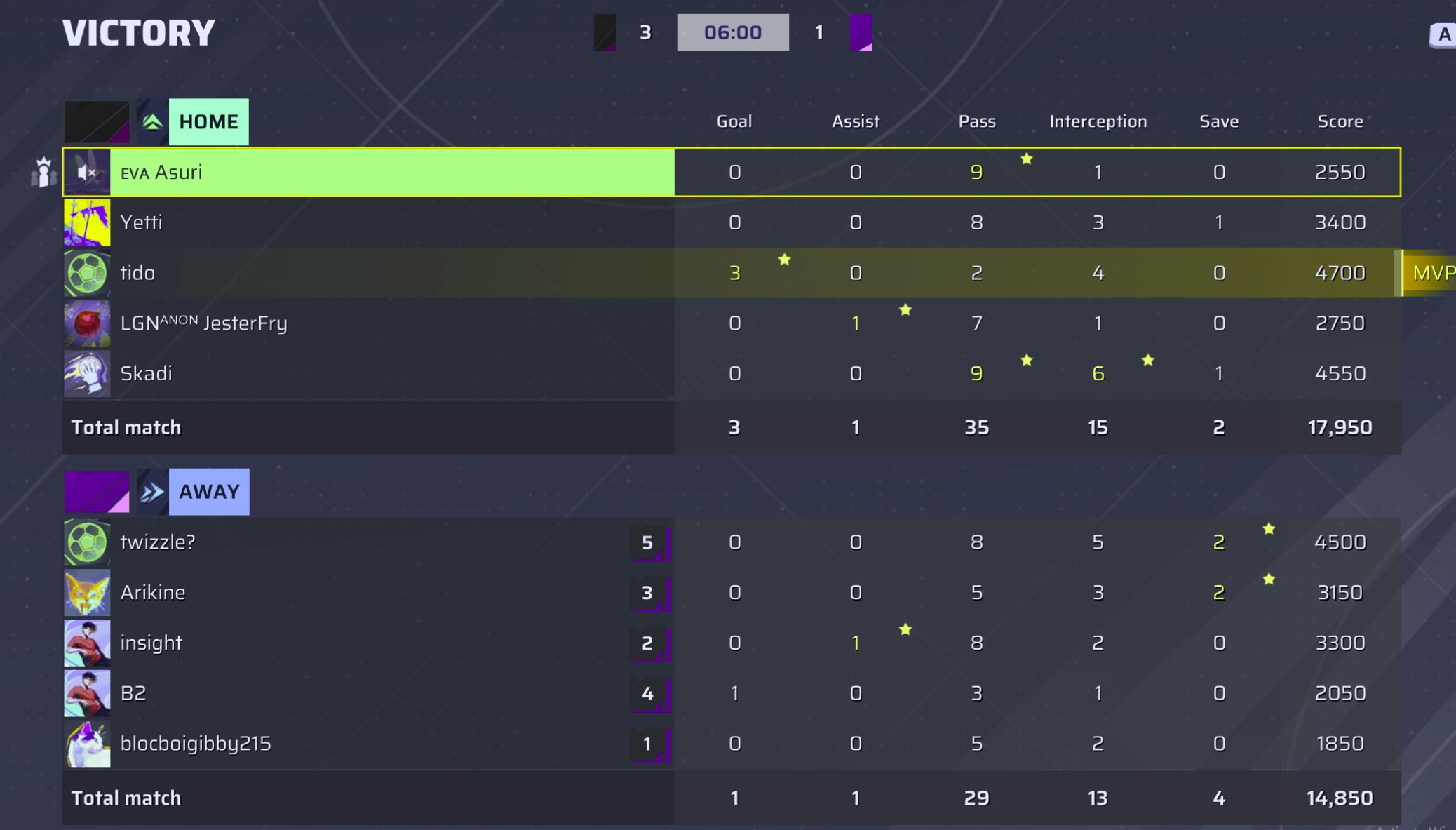Click the AWAY team blue chevron emblem
The image size is (1456, 830).
click(152, 492)
